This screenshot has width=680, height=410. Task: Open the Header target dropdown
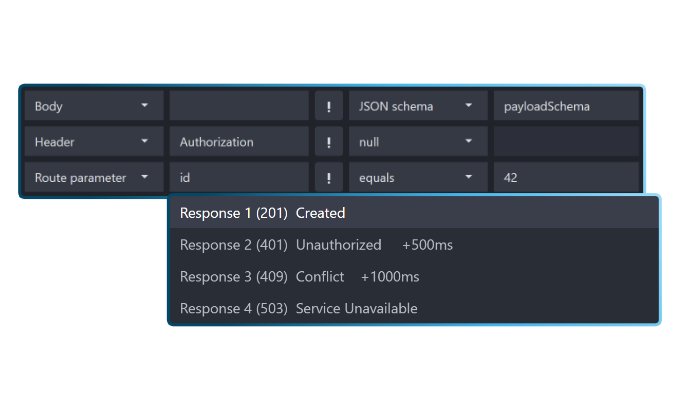[x=93, y=142]
